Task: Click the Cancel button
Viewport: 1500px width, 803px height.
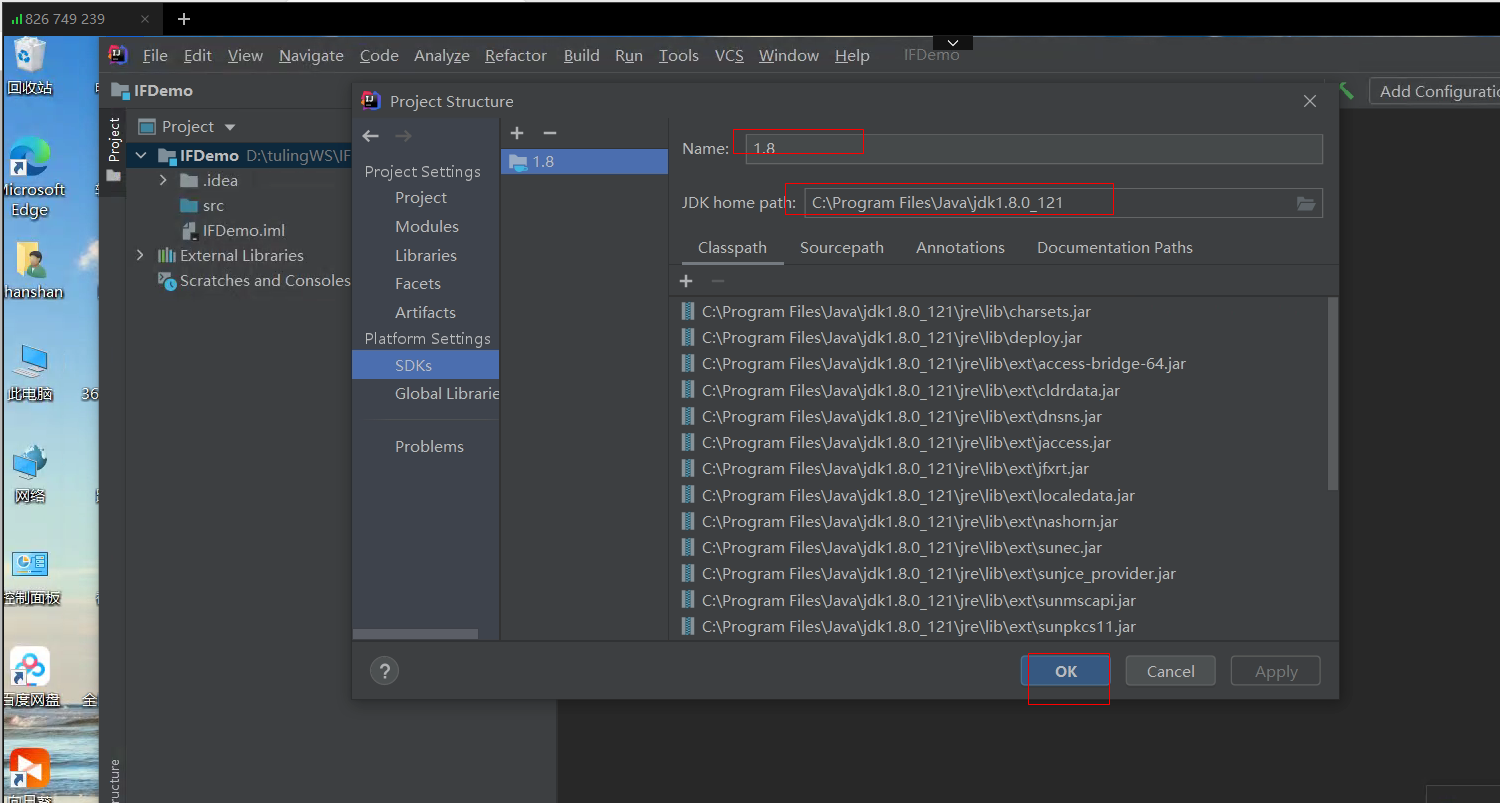Action: point(1171,671)
